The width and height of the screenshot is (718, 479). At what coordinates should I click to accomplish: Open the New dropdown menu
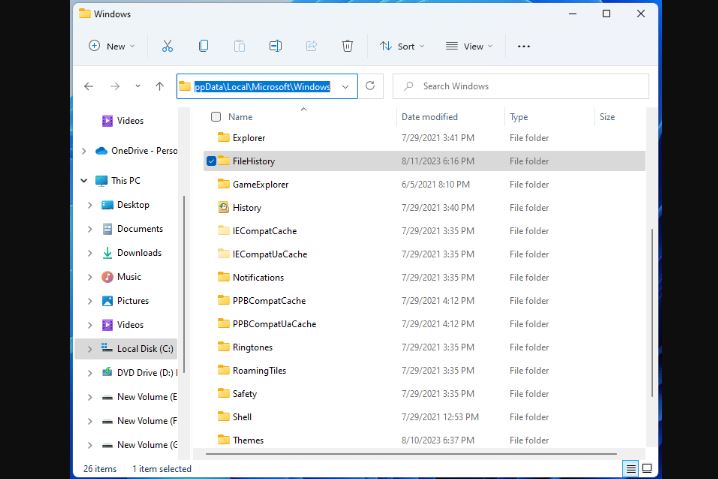tap(112, 46)
